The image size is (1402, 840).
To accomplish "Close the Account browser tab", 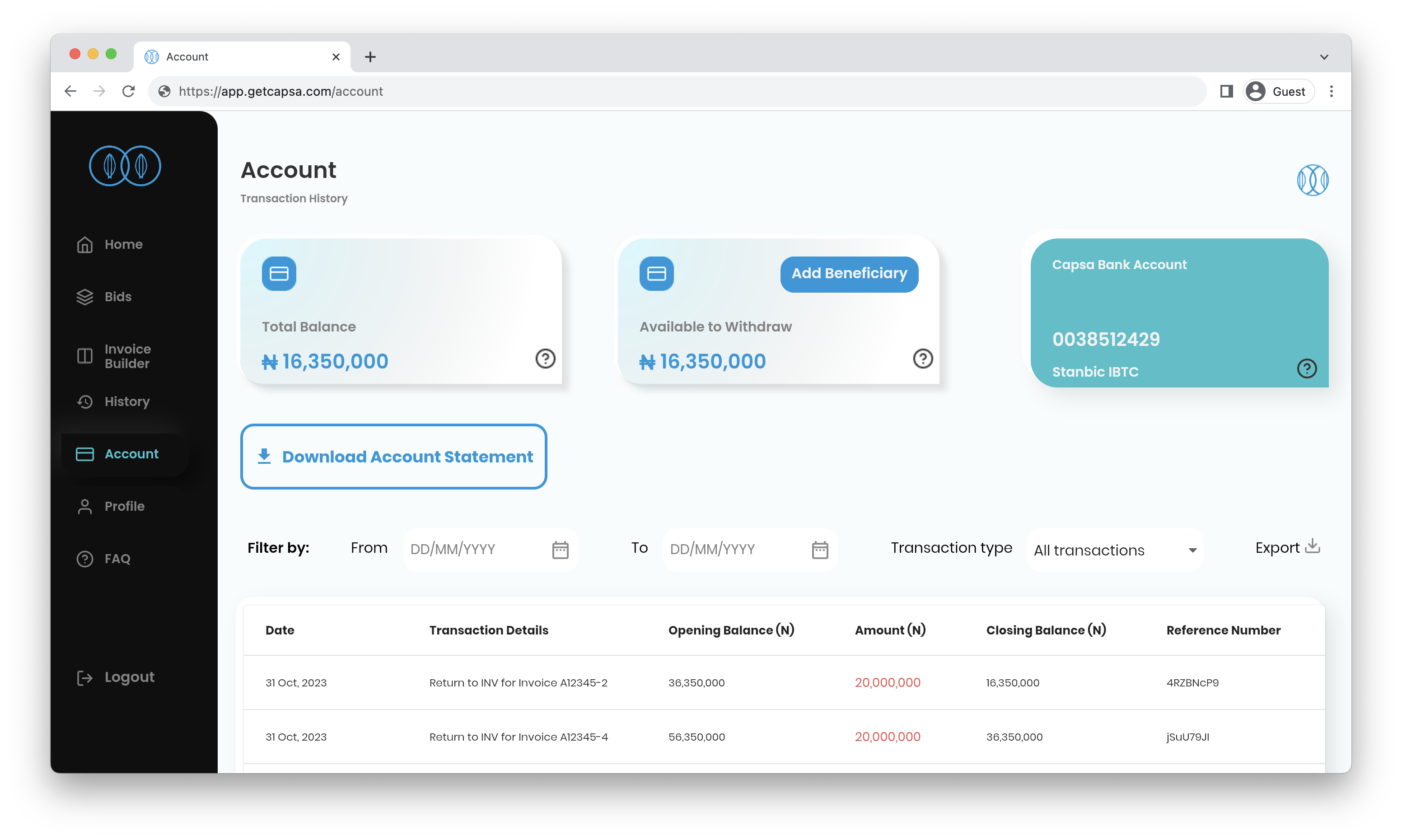I will click(x=336, y=56).
